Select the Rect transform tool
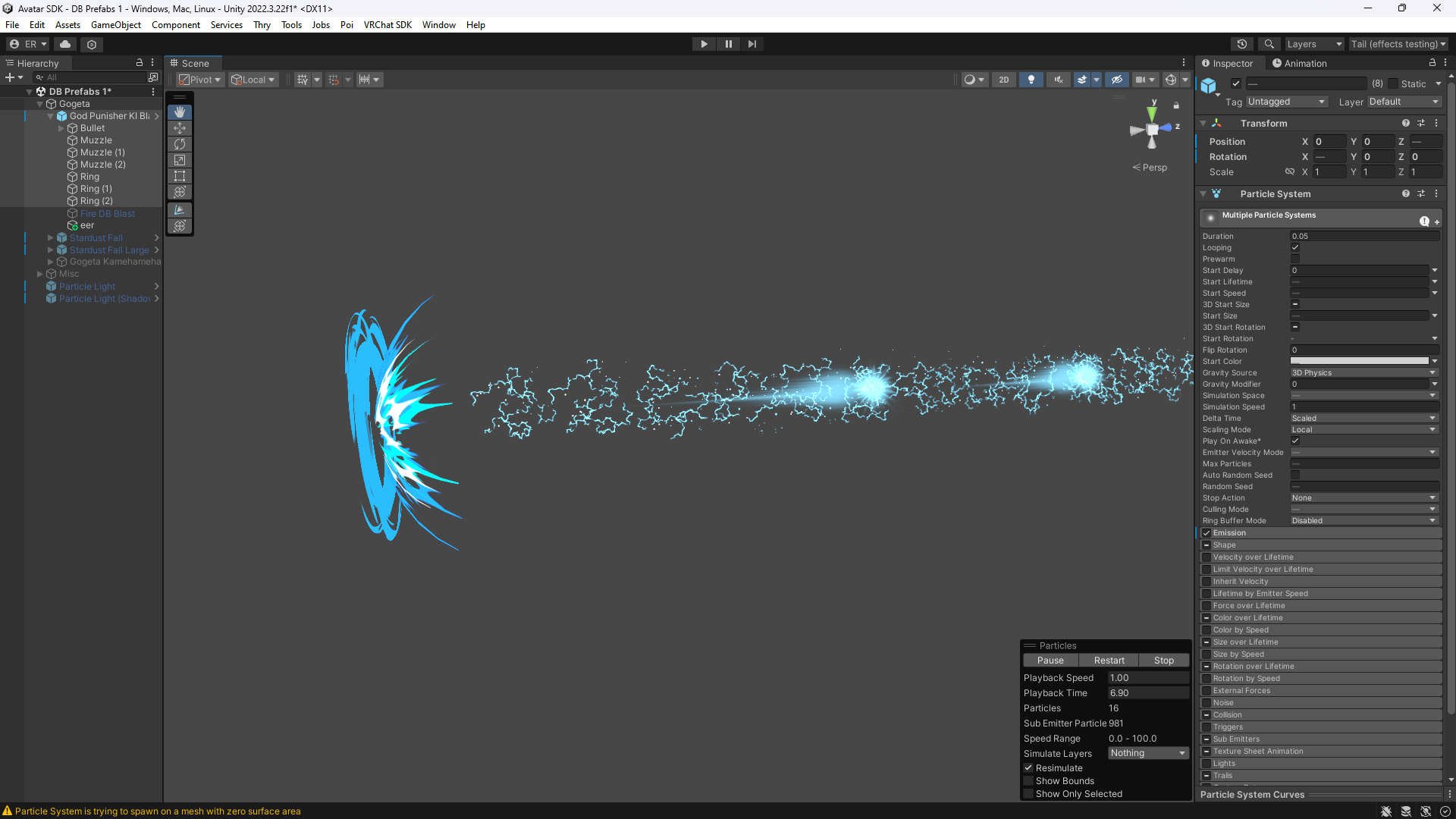 (x=180, y=176)
